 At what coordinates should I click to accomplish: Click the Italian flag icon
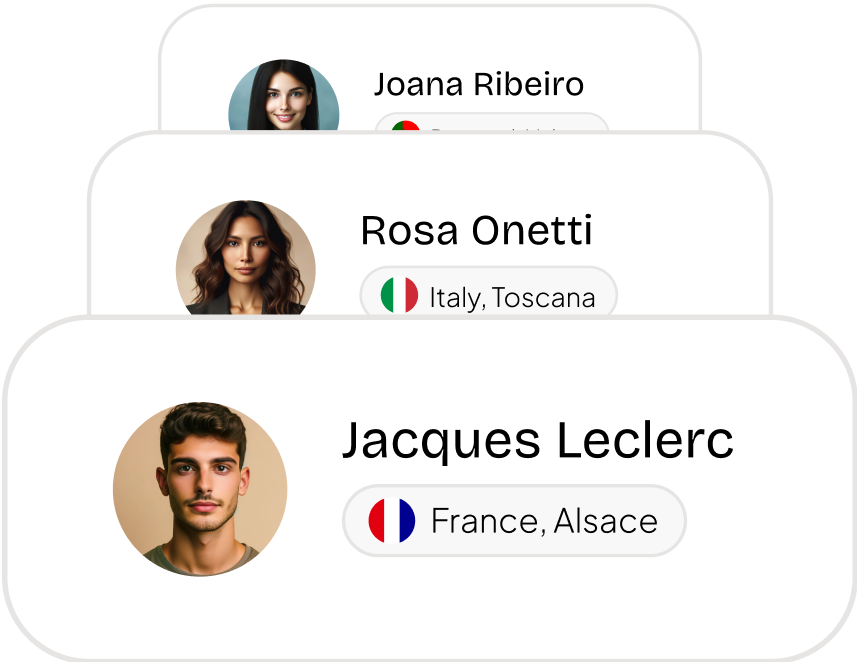pos(399,296)
